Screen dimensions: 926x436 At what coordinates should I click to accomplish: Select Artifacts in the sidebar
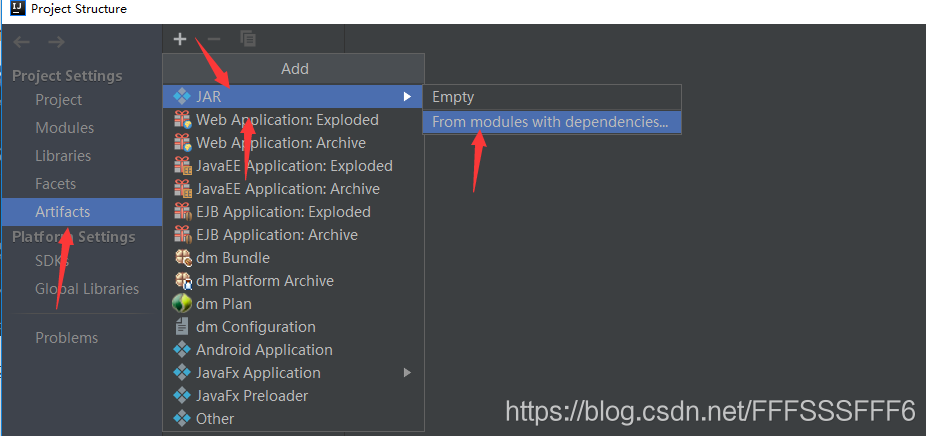coord(82,212)
